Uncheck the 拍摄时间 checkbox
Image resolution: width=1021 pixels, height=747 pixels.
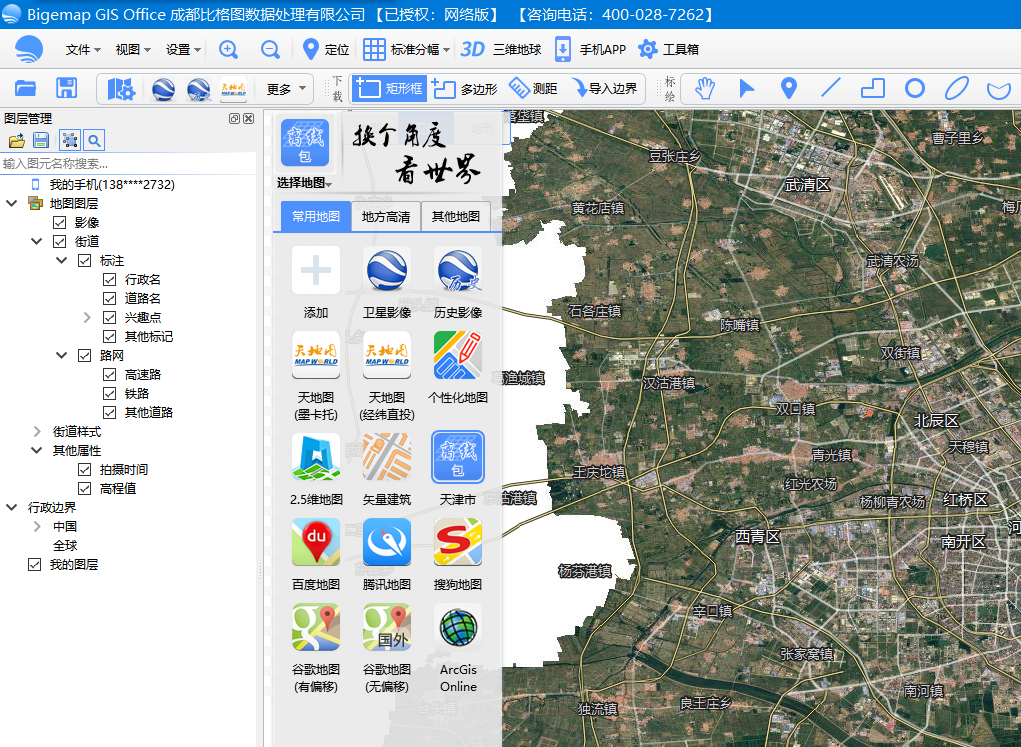(x=84, y=470)
